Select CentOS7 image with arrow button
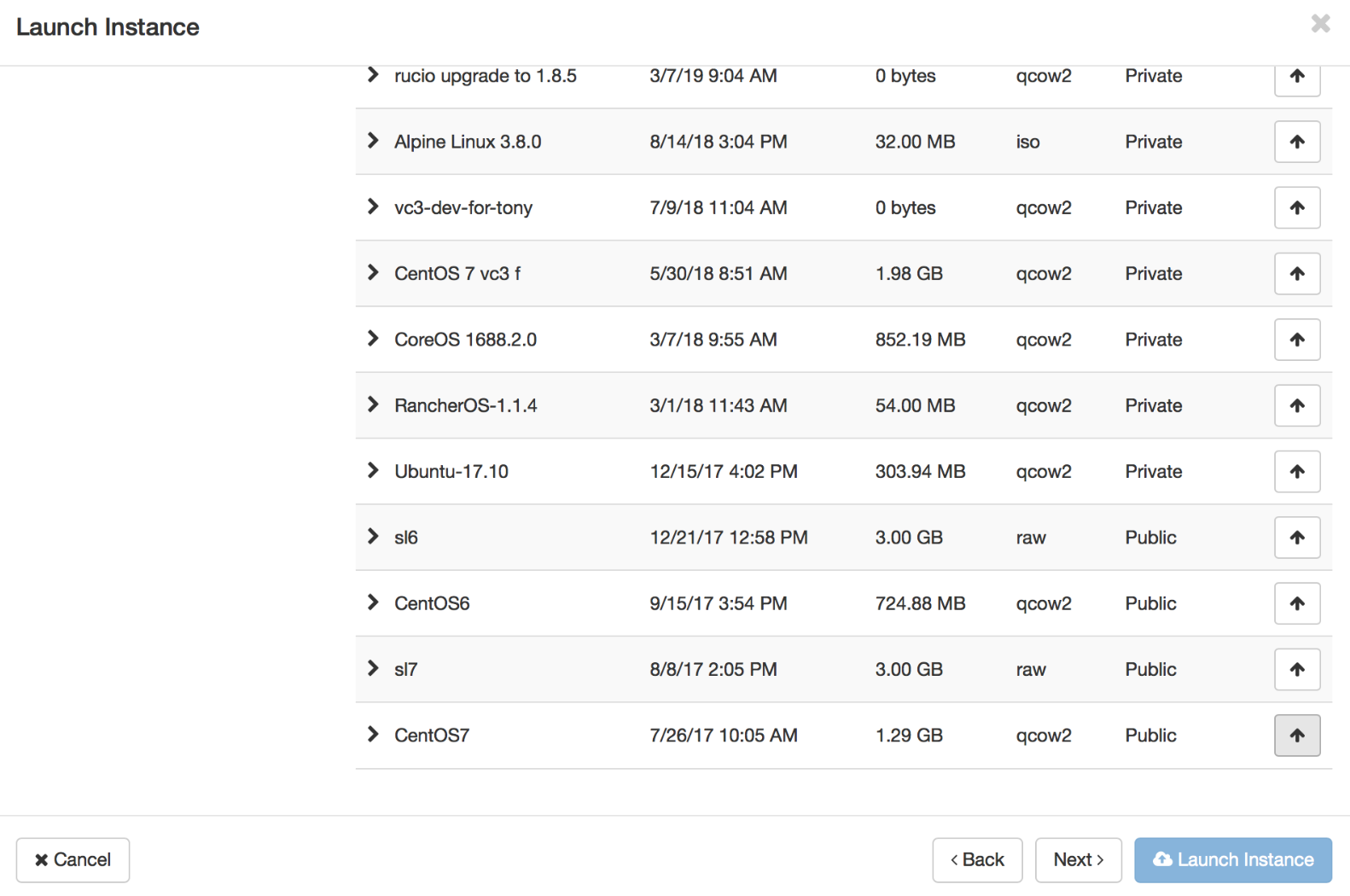The width and height of the screenshot is (1350, 896). pos(1296,736)
